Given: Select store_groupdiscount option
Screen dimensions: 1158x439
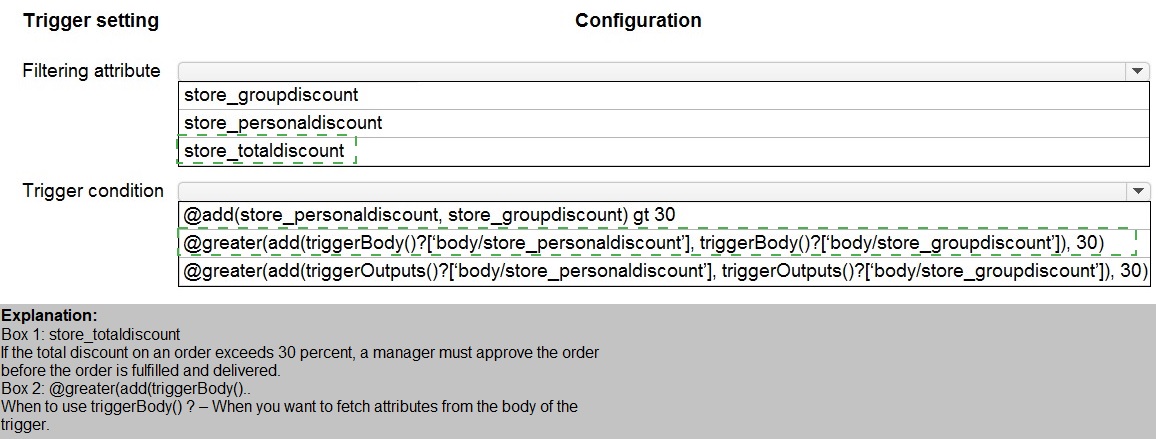Looking at the screenshot, I should (x=271, y=96).
